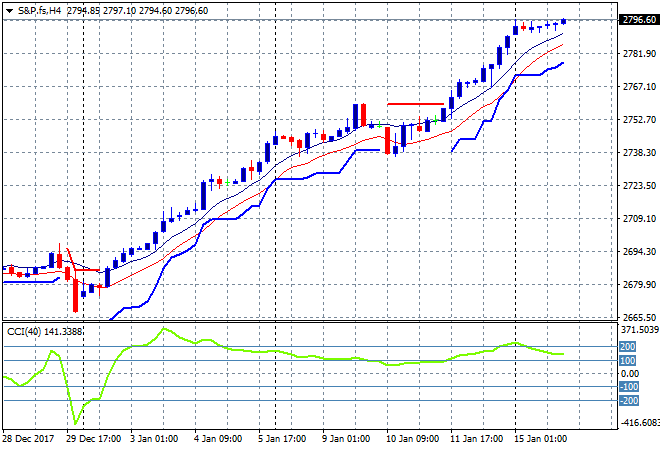Viewport: 660px width, 450px height.
Task: Click the 2679.90 price axis label
Action: 639,285
